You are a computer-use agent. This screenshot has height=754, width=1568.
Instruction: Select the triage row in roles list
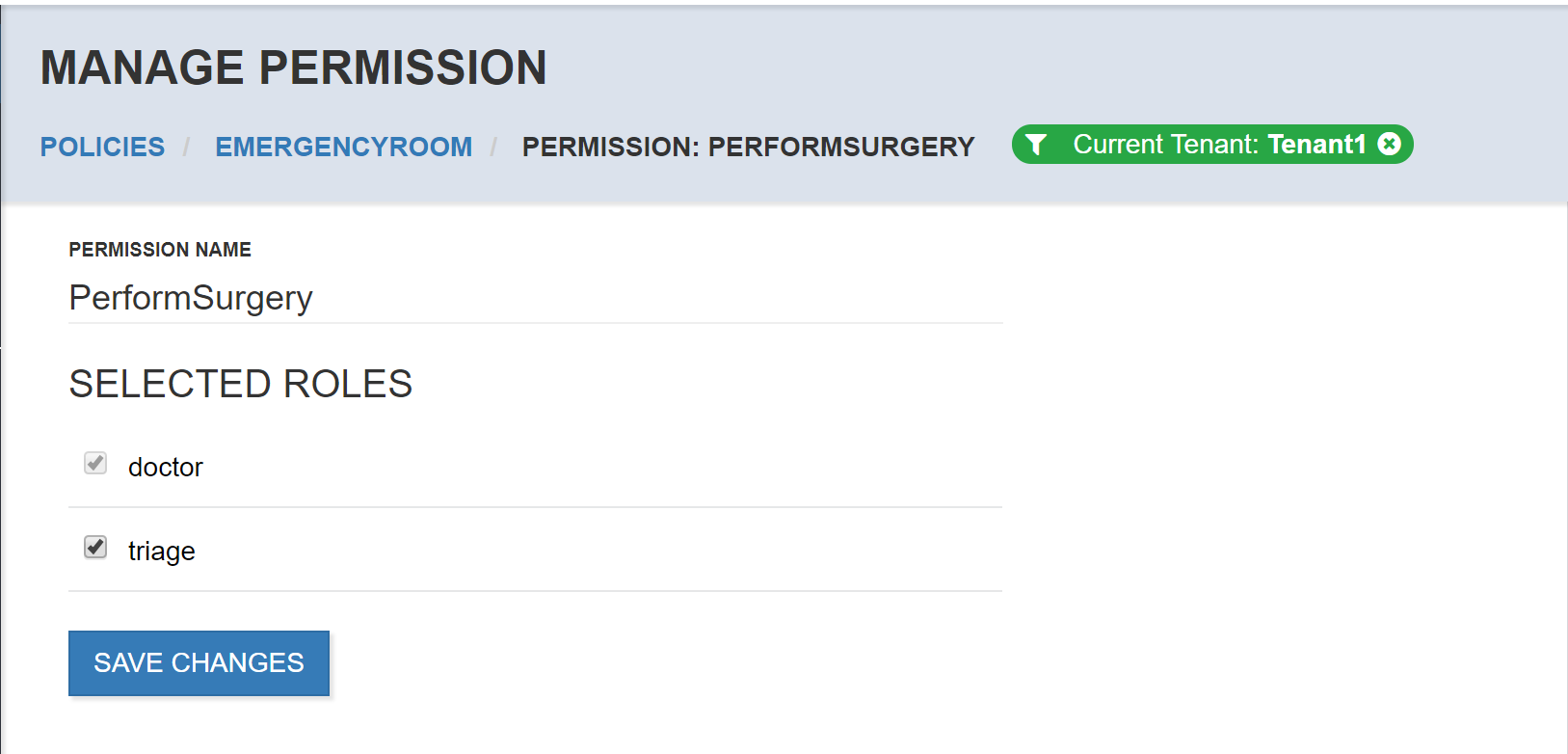(536, 550)
